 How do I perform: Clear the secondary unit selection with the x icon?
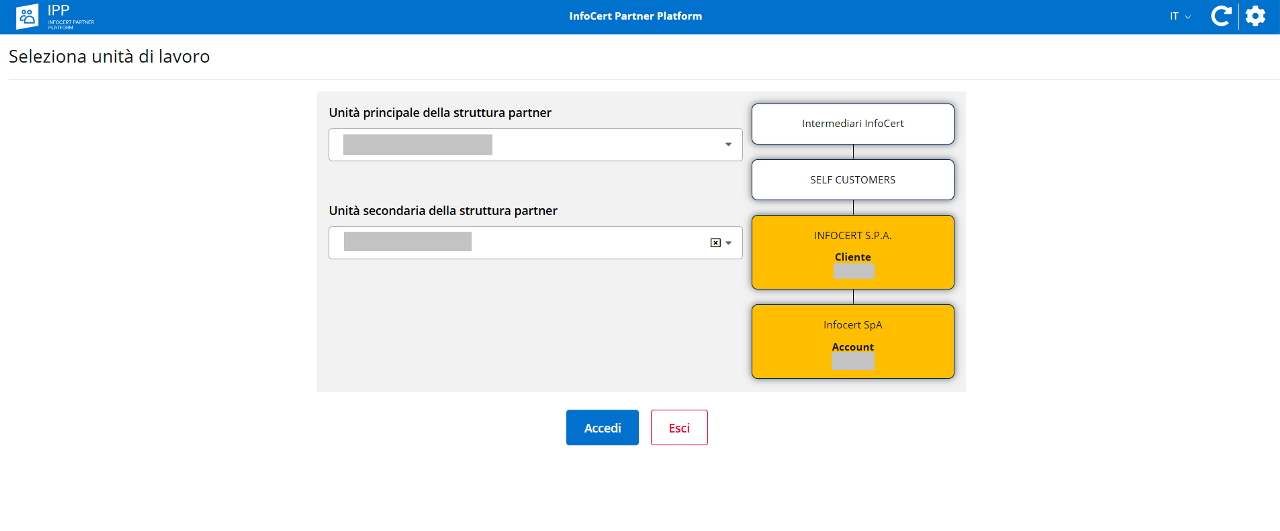[x=715, y=243]
